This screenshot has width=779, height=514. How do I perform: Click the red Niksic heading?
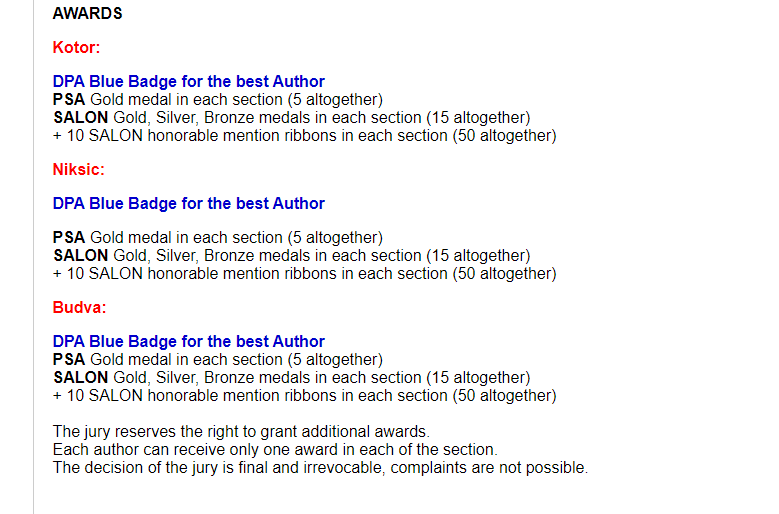[78, 169]
